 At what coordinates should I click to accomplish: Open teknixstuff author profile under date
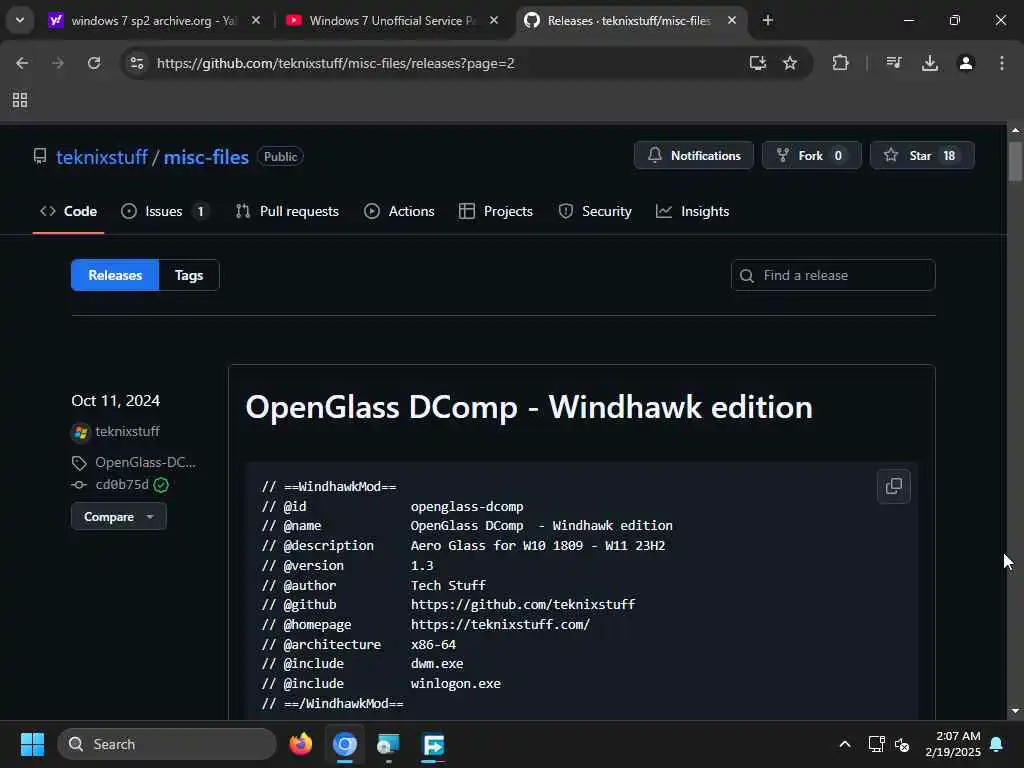tap(127, 431)
